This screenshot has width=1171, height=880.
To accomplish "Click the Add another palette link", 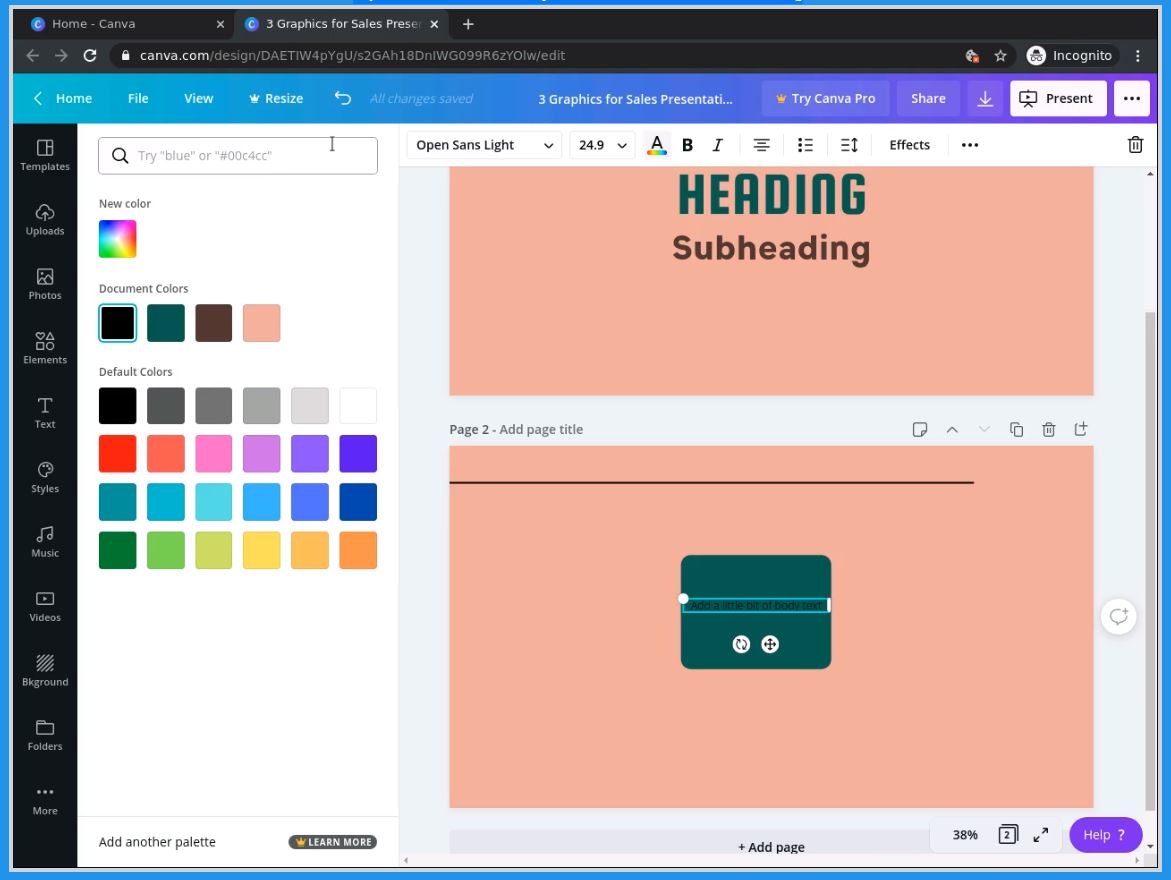I will 157,841.
